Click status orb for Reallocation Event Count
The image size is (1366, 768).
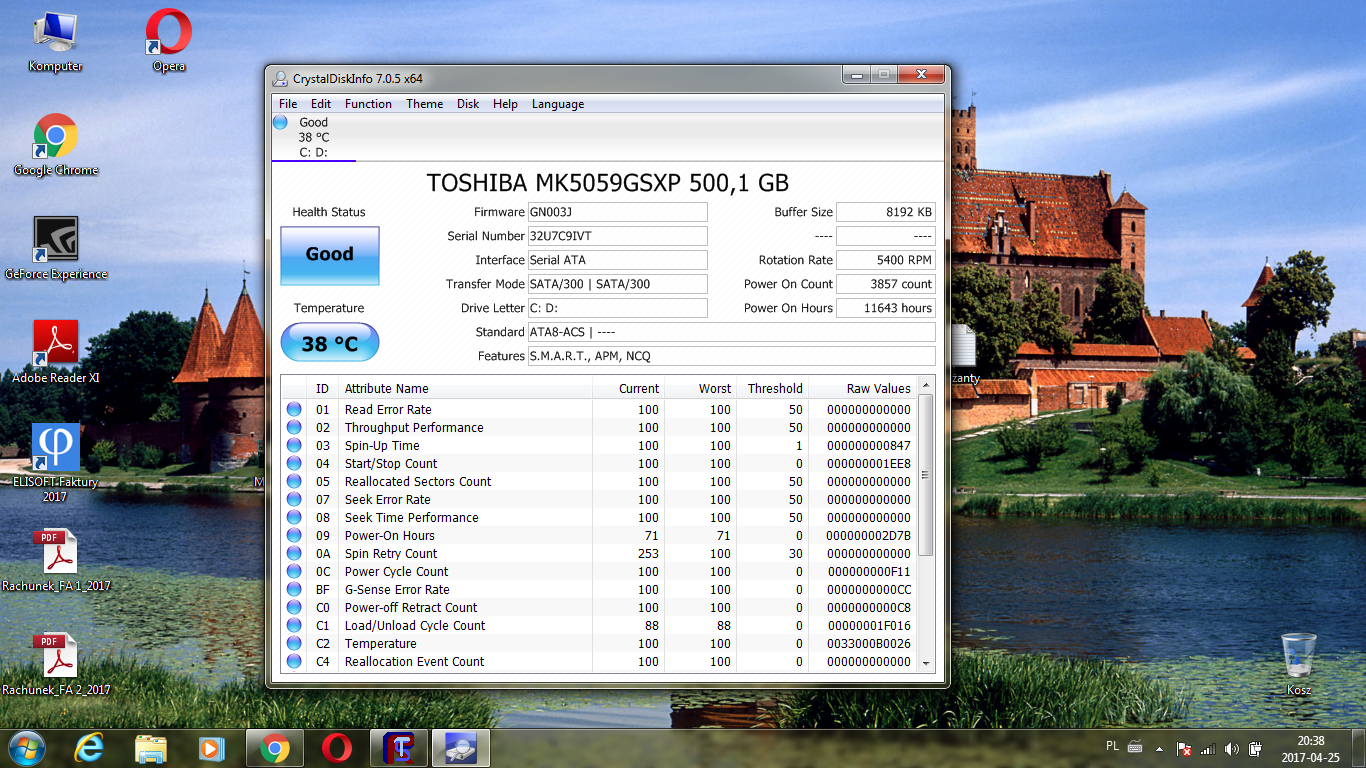[294, 661]
